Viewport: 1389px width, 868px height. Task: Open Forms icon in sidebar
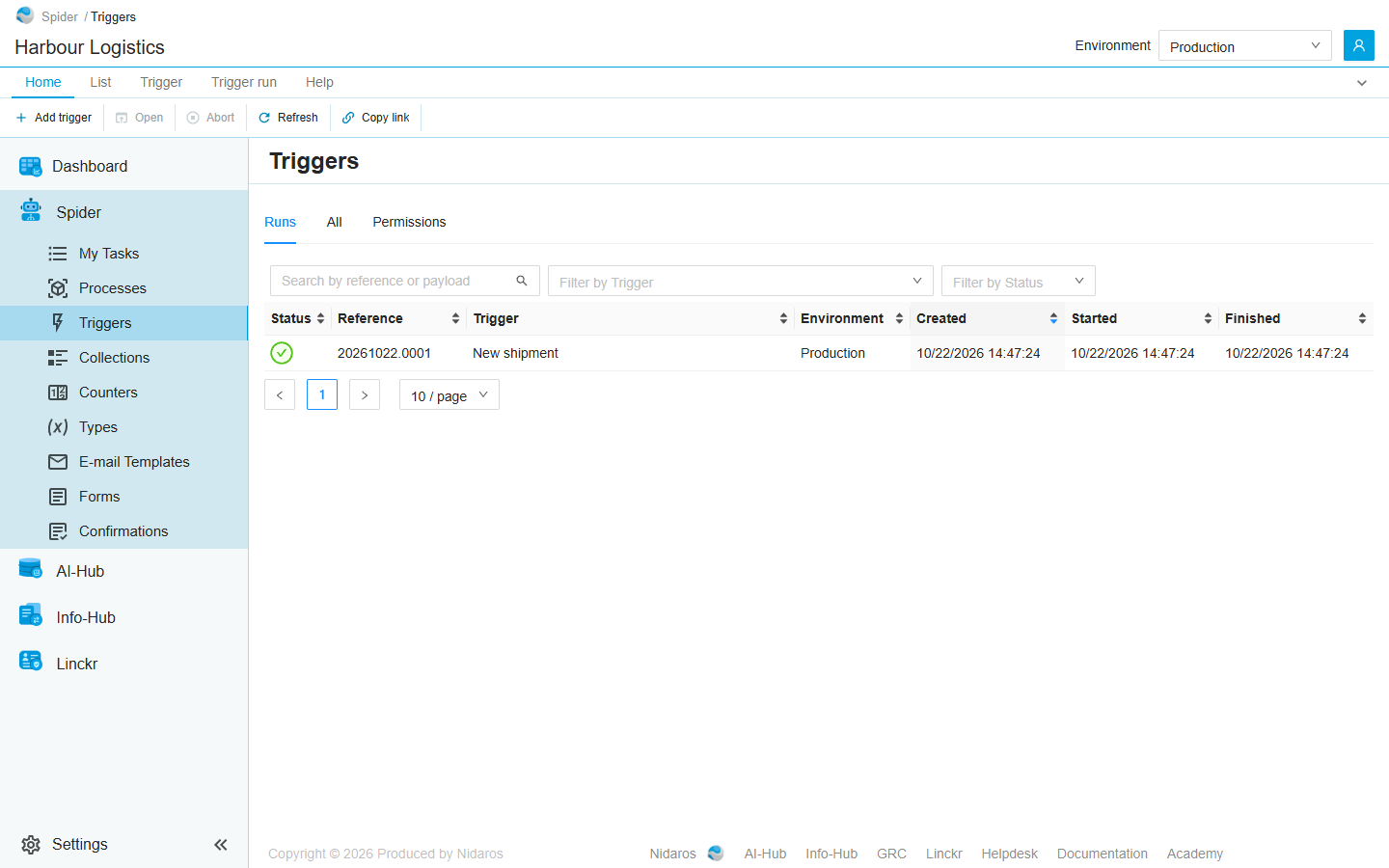[58, 497]
